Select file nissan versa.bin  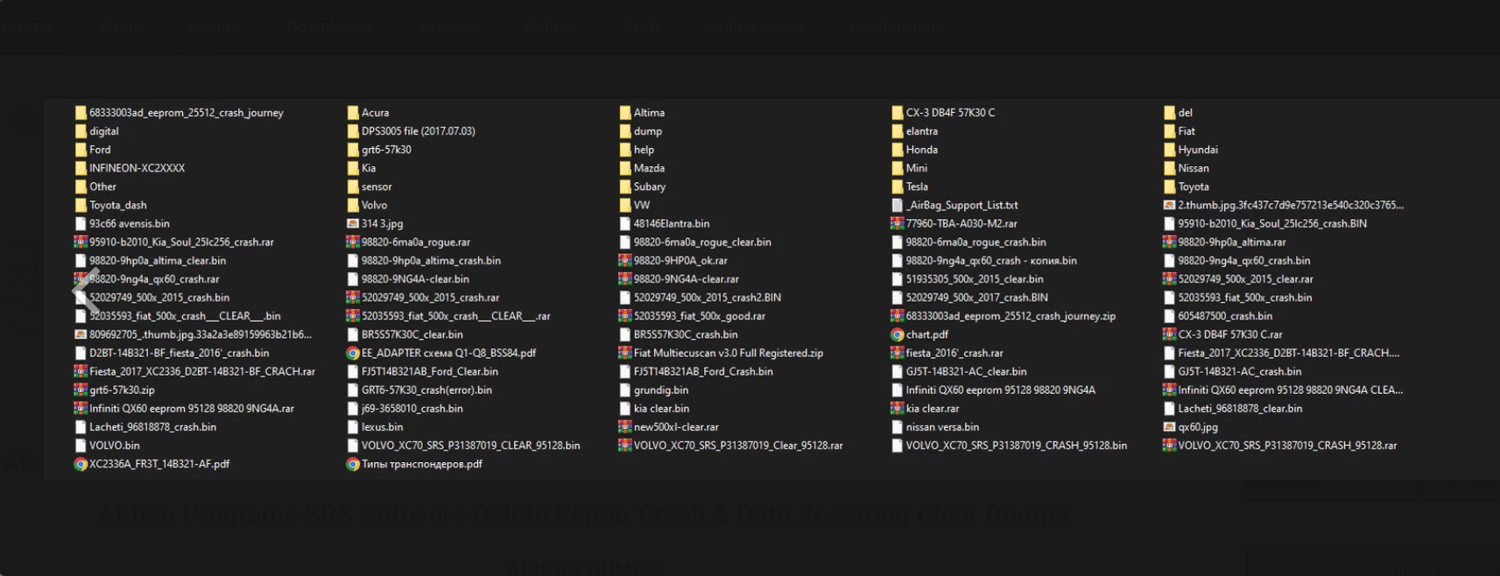pos(942,427)
